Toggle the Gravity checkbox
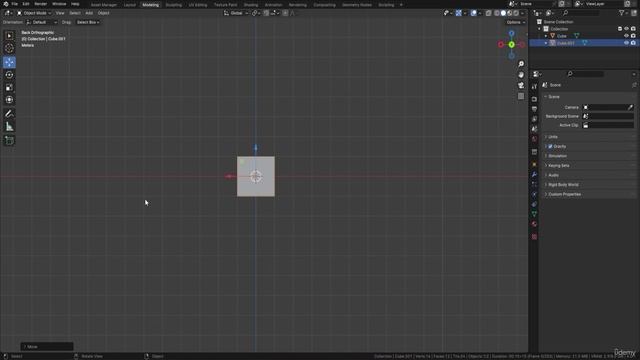Screen dimensions: 640x360 pyautogui.click(x=550, y=147)
